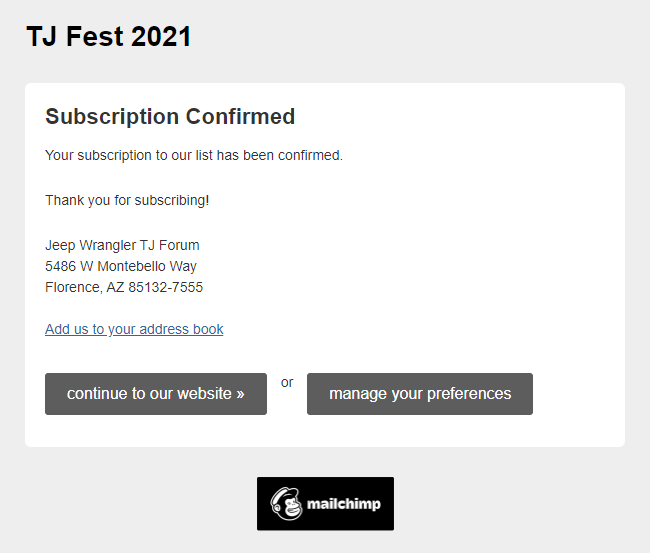The height and width of the screenshot is (553, 650).
Task: Select the 5486 W Montebello Way address line
Action: (121, 266)
